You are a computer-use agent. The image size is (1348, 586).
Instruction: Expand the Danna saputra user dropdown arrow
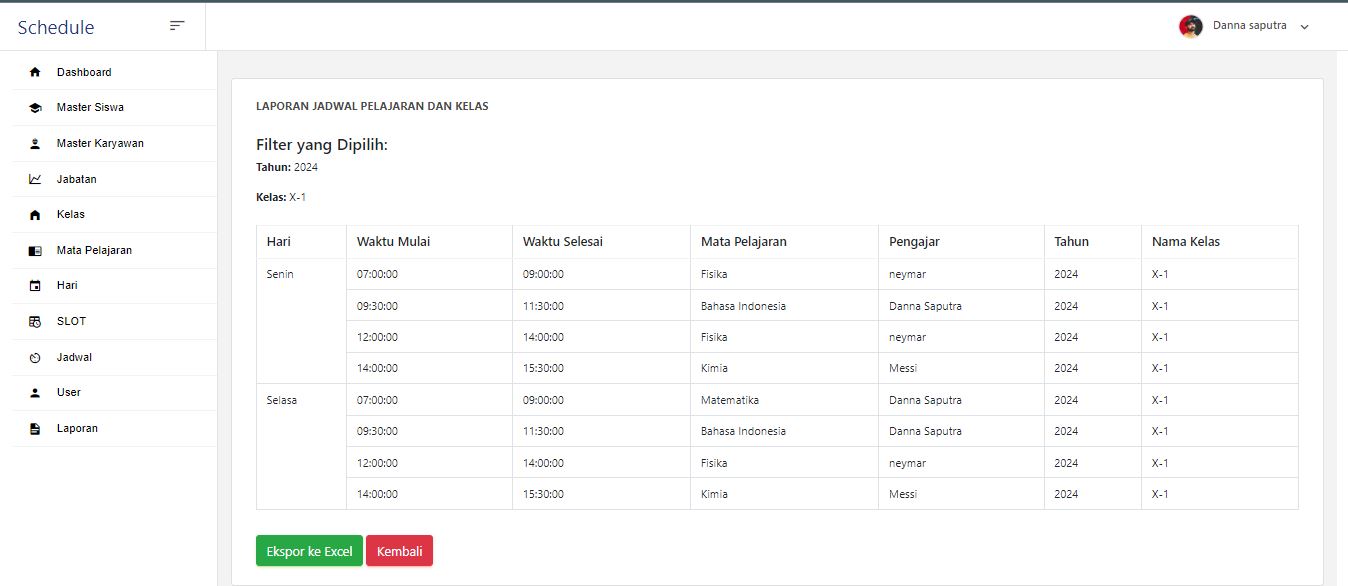(x=1304, y=27)
